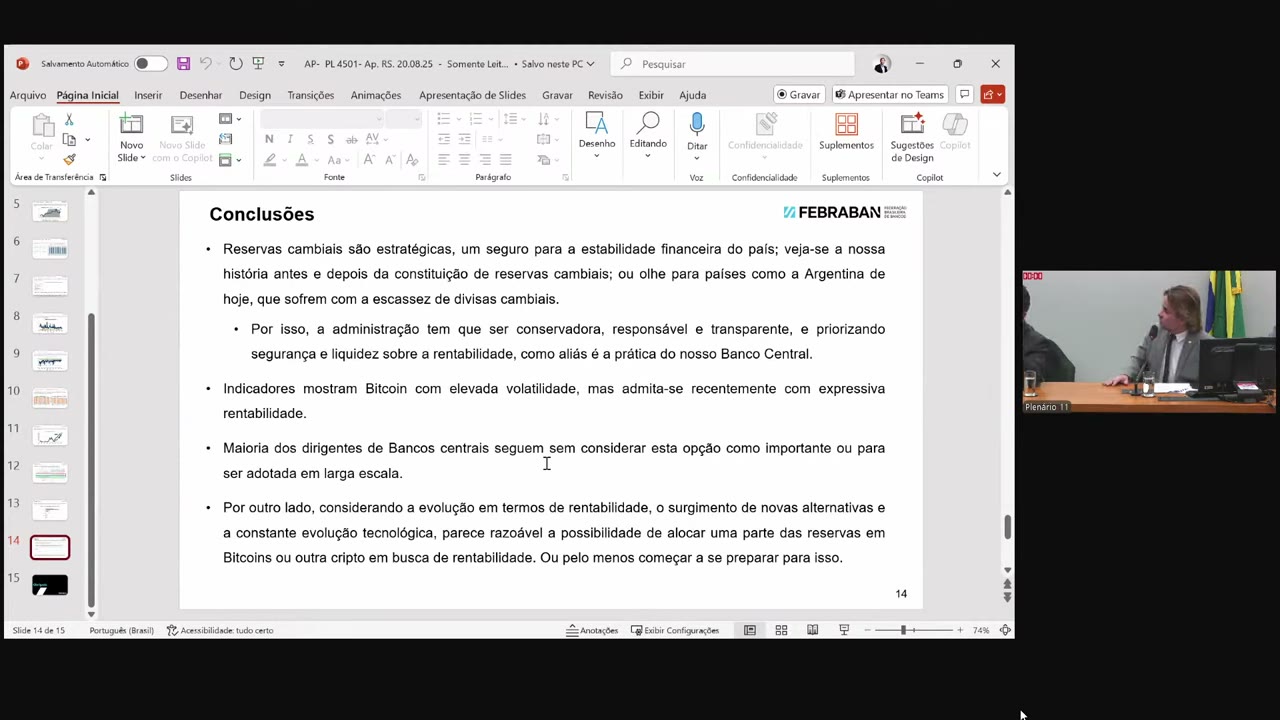This screenshot has width=1280, height=720.
Task: Click Acessibilidade: tudo certo status
Action: pyautogui.click(x=220, y=631)
